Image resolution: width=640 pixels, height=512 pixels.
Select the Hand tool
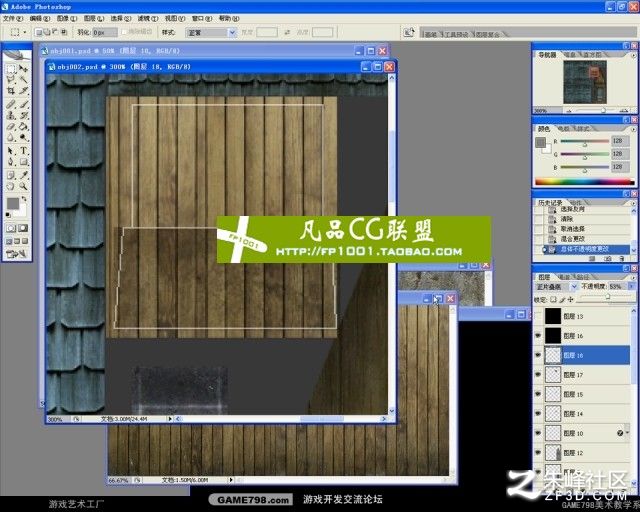tap(11, 187)
